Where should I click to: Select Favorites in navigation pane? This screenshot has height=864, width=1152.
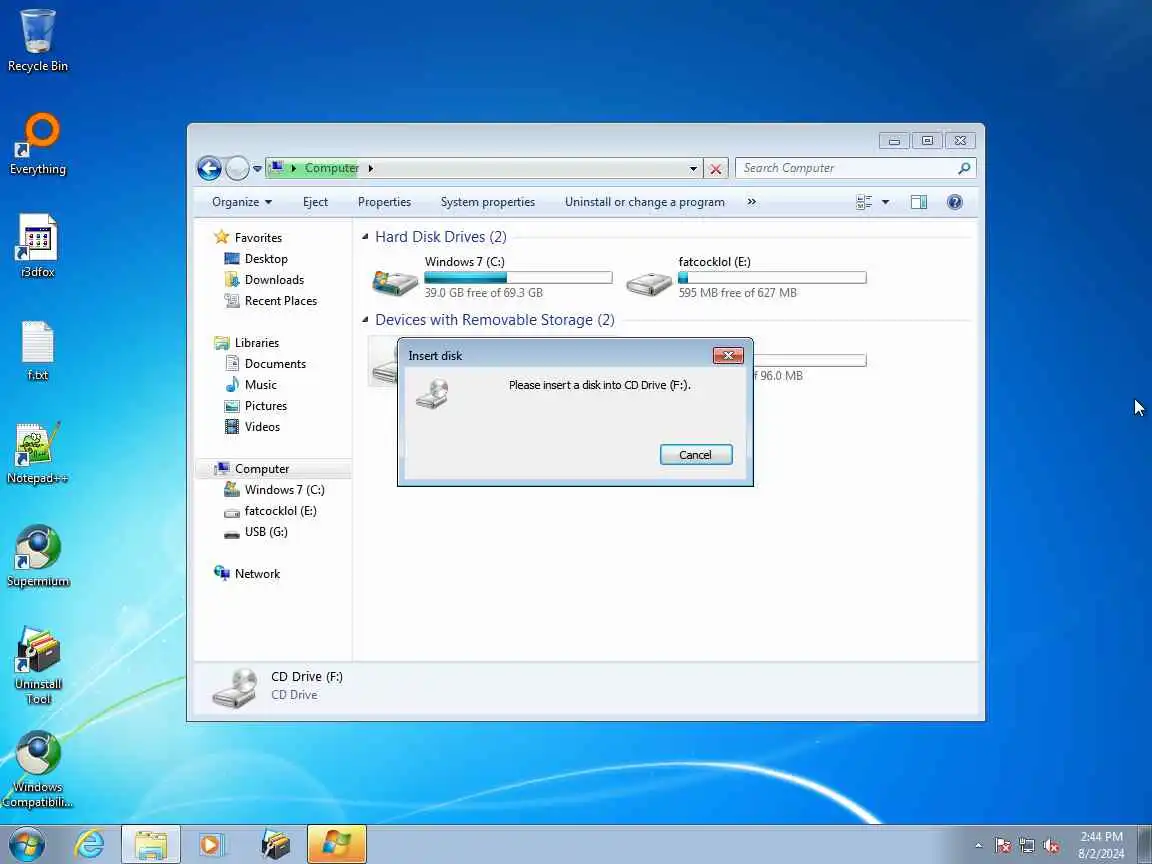(248, 237)
